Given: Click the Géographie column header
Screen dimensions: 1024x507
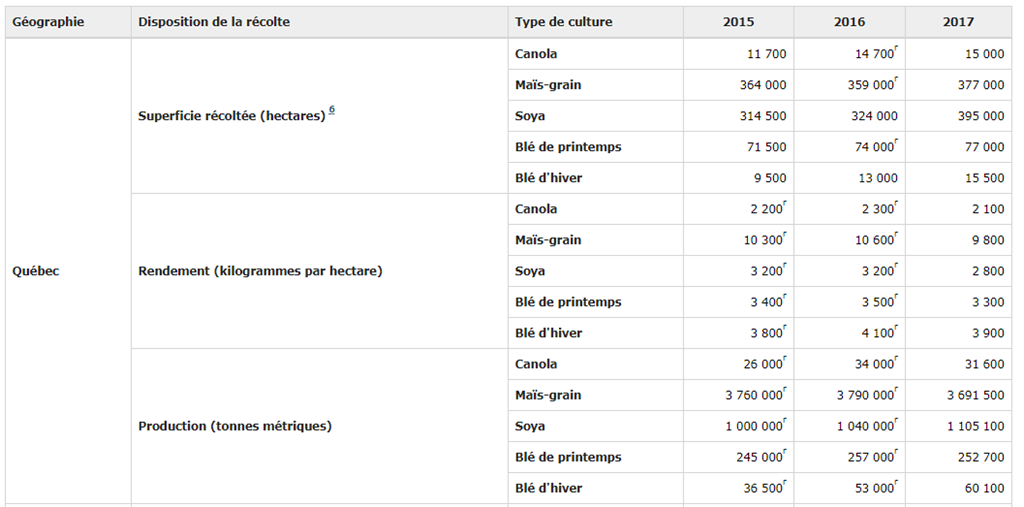Looking at the screenshot, I should tap(48, 22).
